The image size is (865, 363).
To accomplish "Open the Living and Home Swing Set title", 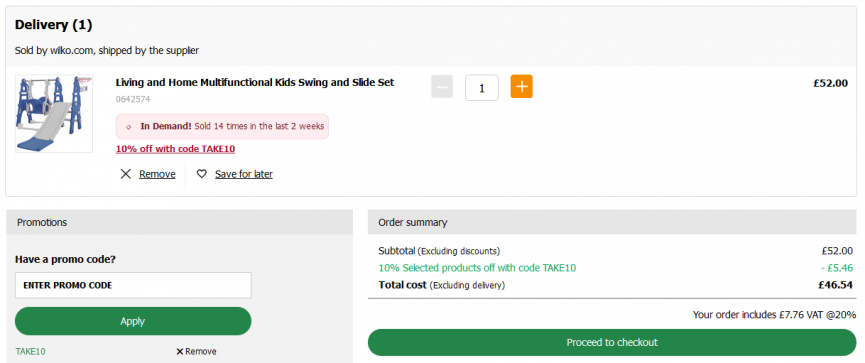I will point(255,83).
